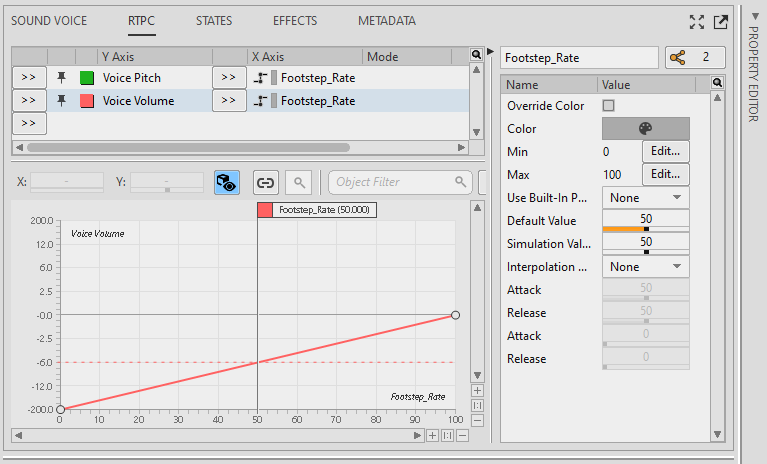Toggle the show selected objects eye button
The image size is (767, 464).
(x=227, y=182)
